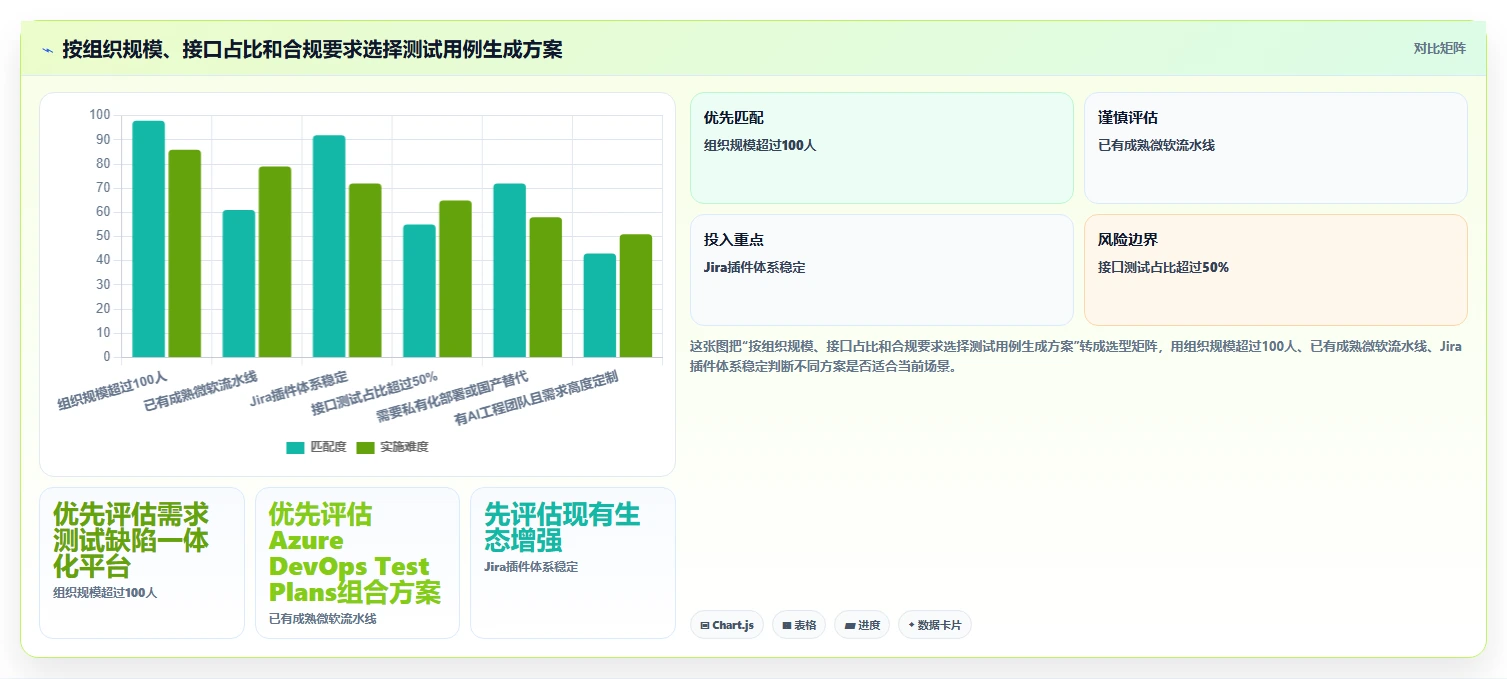Click teal bar for Jira插件体系稳定
Viewport: 1507px width, 679px height.
329,246
